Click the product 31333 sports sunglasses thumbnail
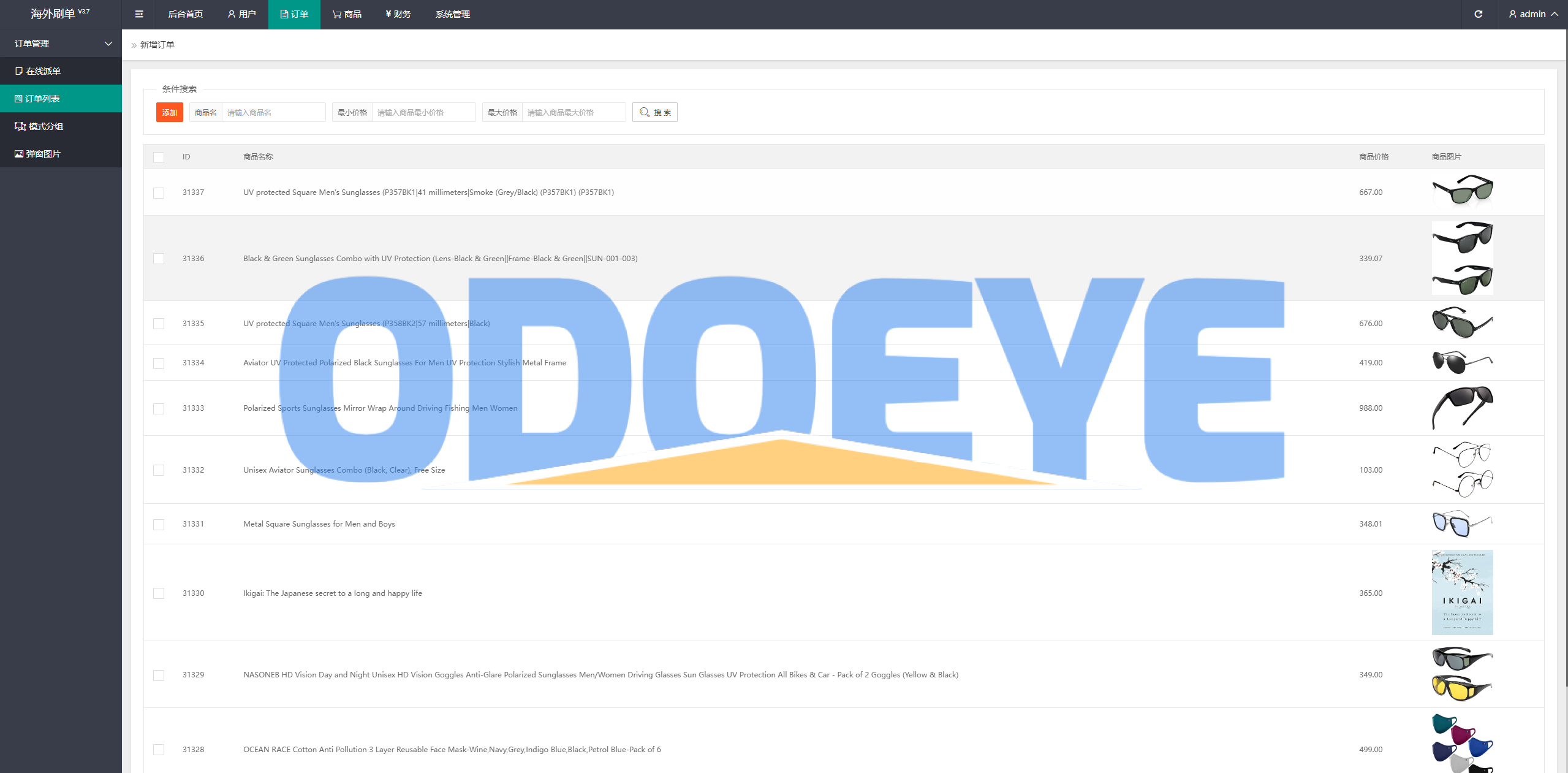 (1462, 408)
